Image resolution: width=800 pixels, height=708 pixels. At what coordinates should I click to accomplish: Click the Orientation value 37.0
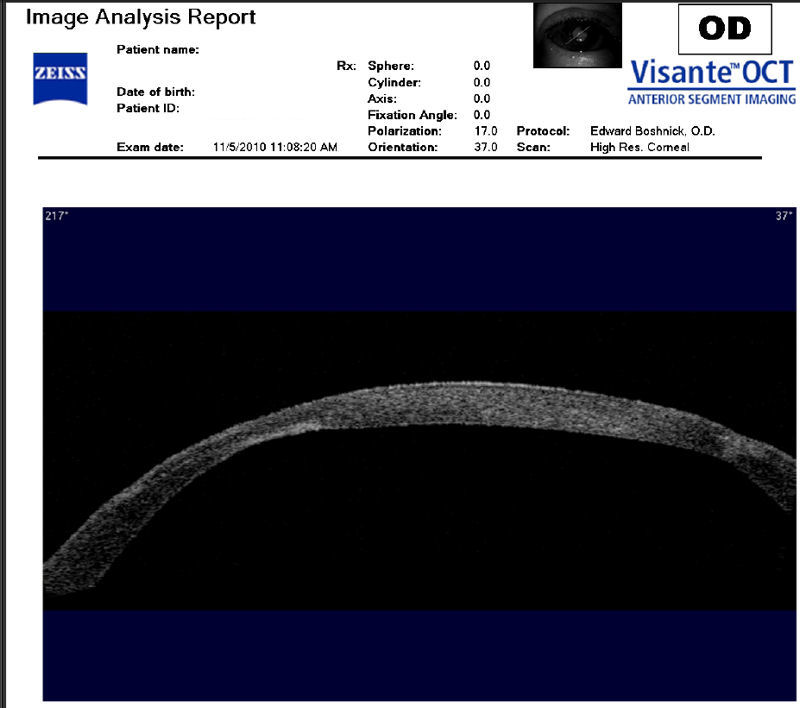point(485,147)
